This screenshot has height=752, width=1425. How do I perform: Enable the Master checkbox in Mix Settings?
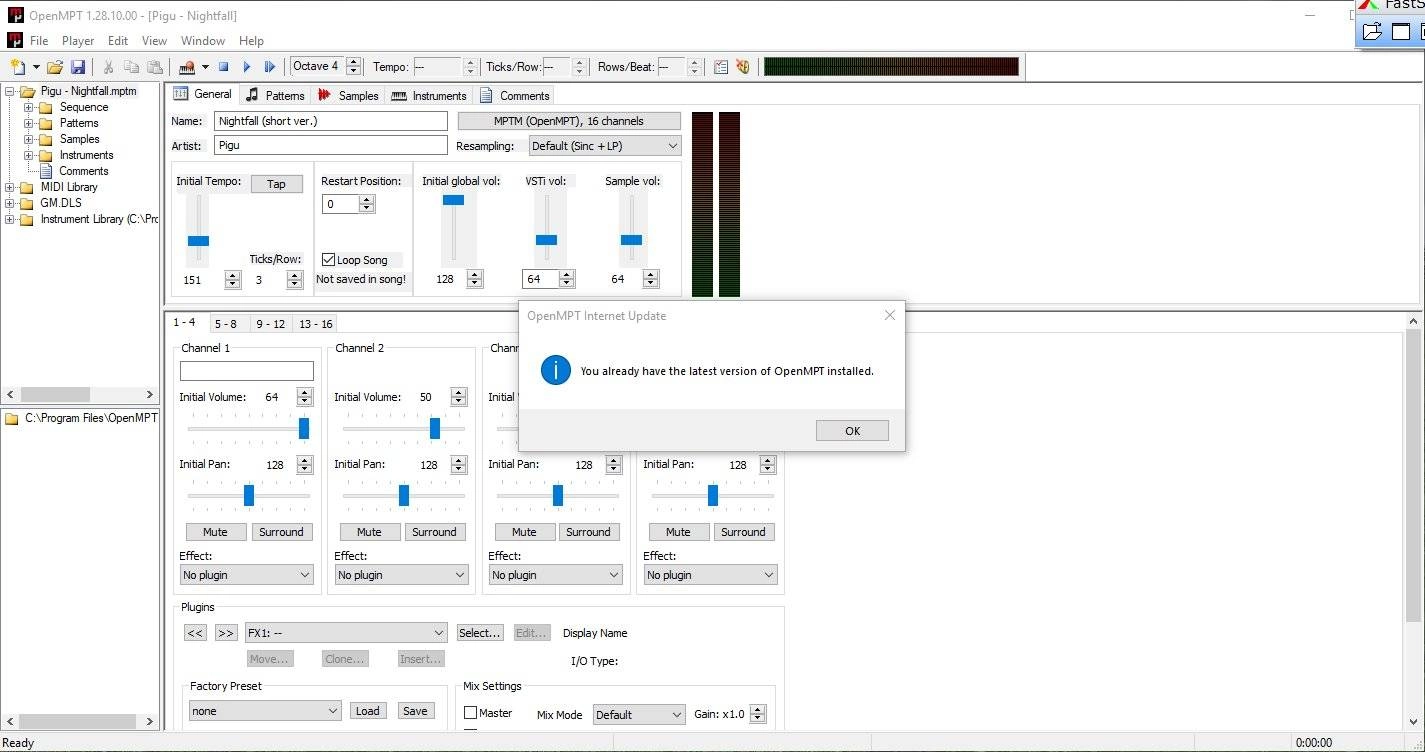[x=470, y=713]
